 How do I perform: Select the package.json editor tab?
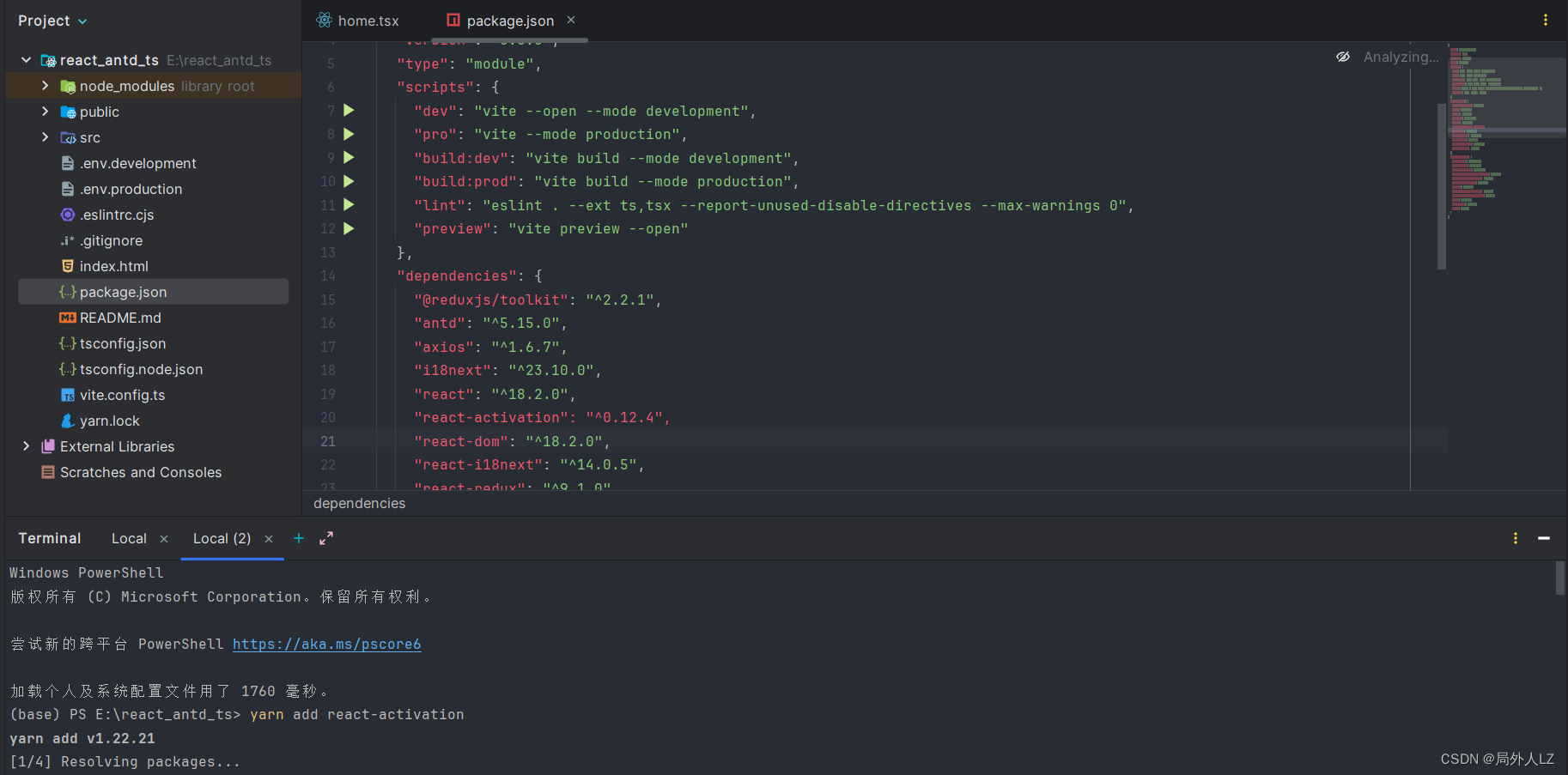(x=510, y=21)
